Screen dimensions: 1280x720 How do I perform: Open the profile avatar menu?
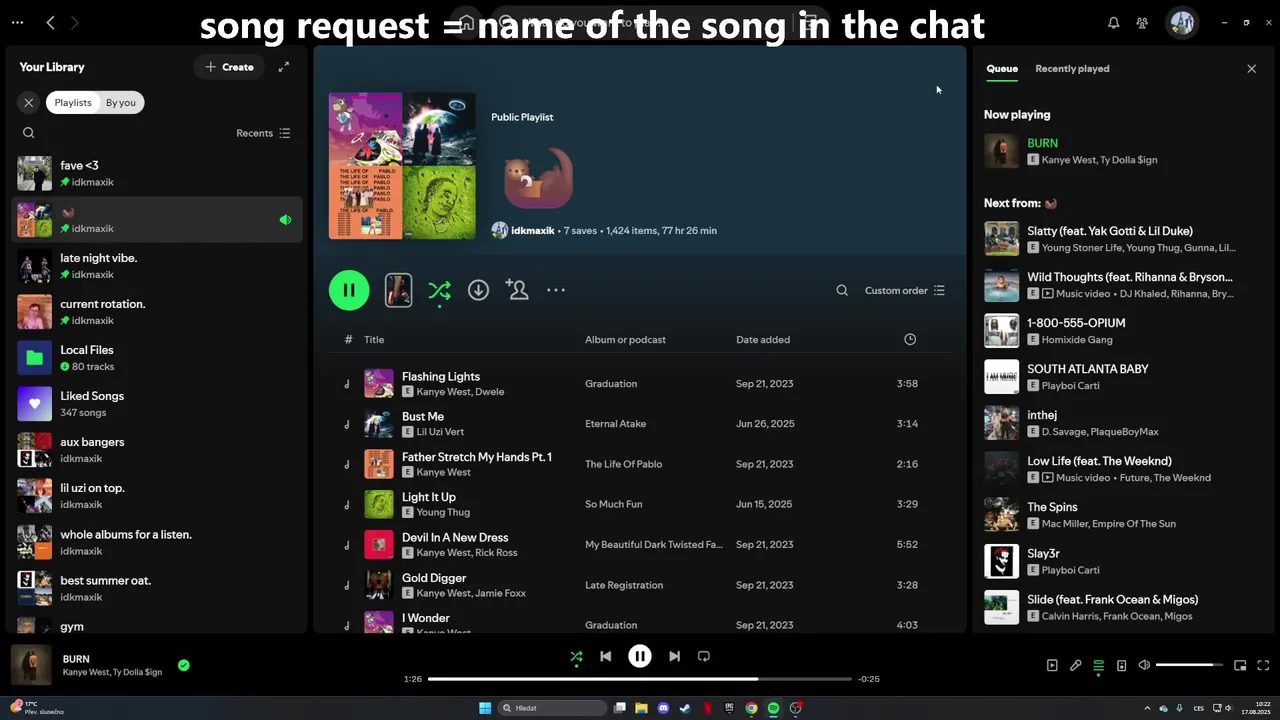point(1182,22)
